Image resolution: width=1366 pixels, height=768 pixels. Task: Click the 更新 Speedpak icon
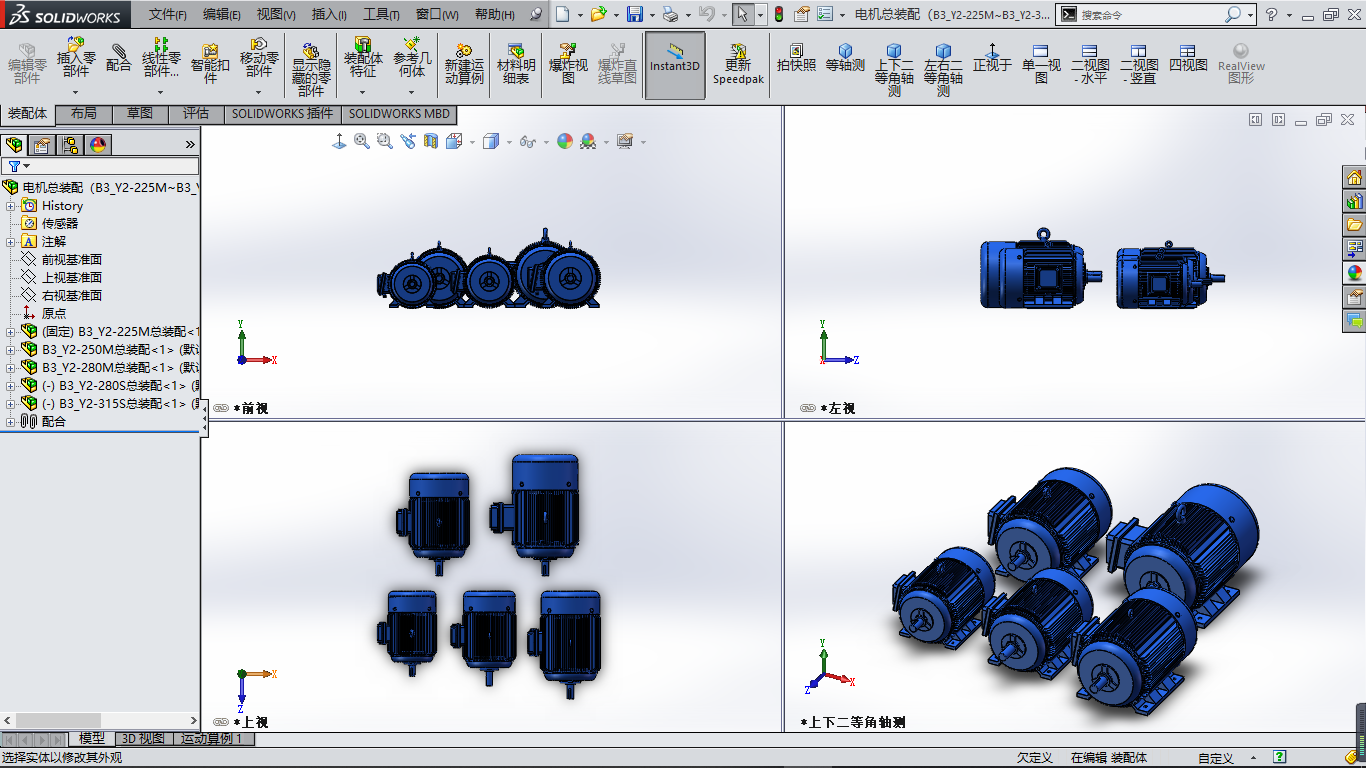[x=738, y=51]
